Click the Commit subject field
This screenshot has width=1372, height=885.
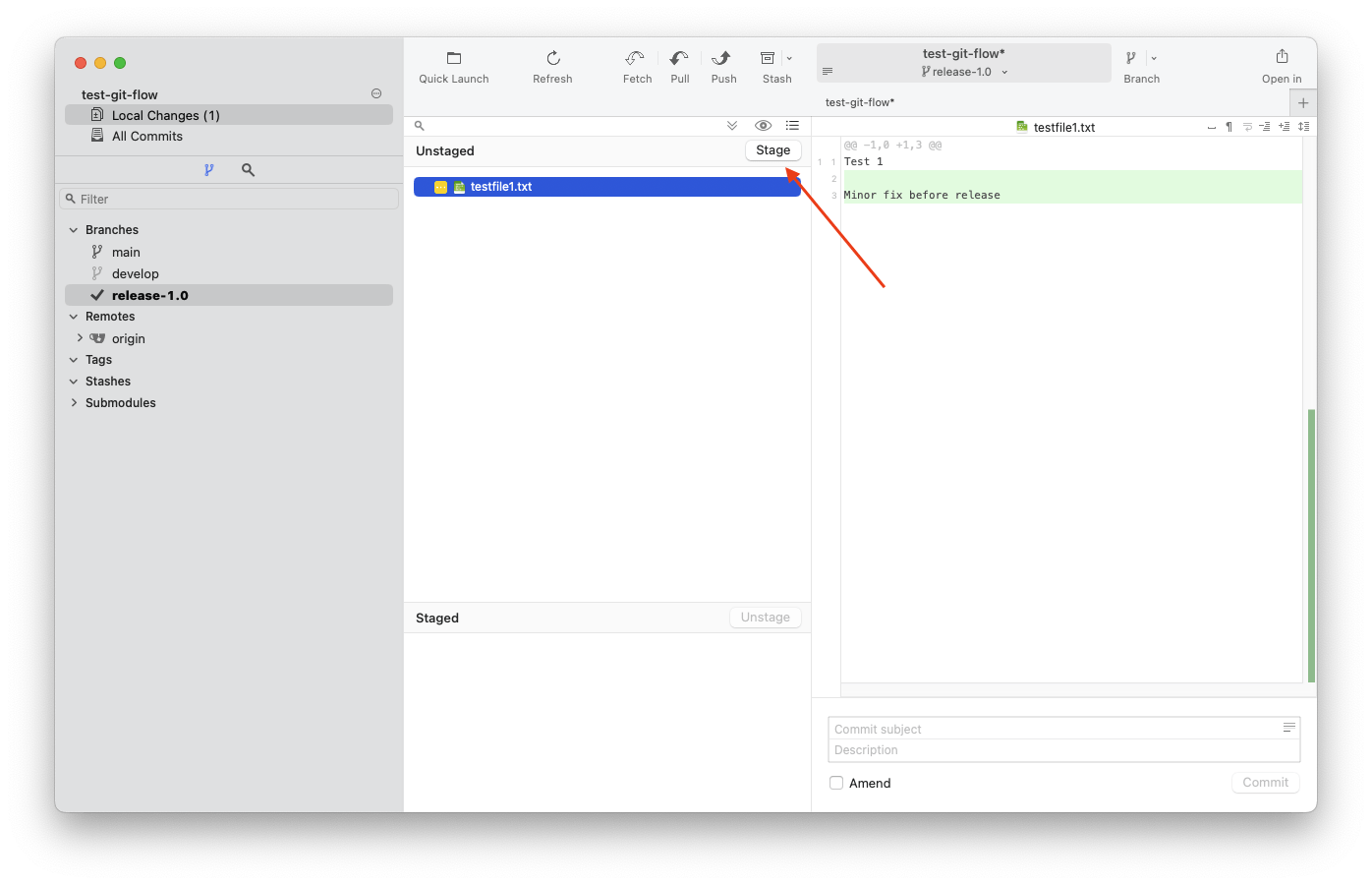[1052, 729]
